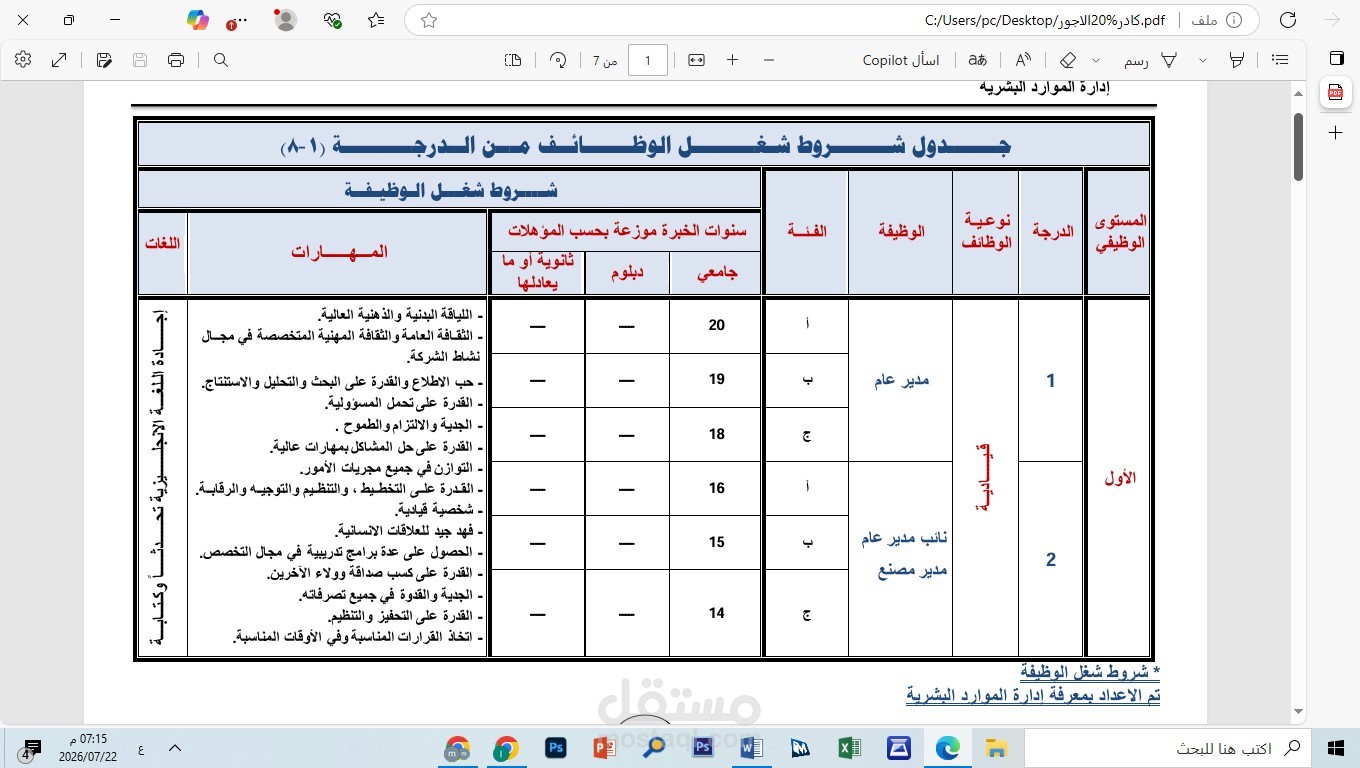Open the Favorites list icon

(x=376, y=20)
